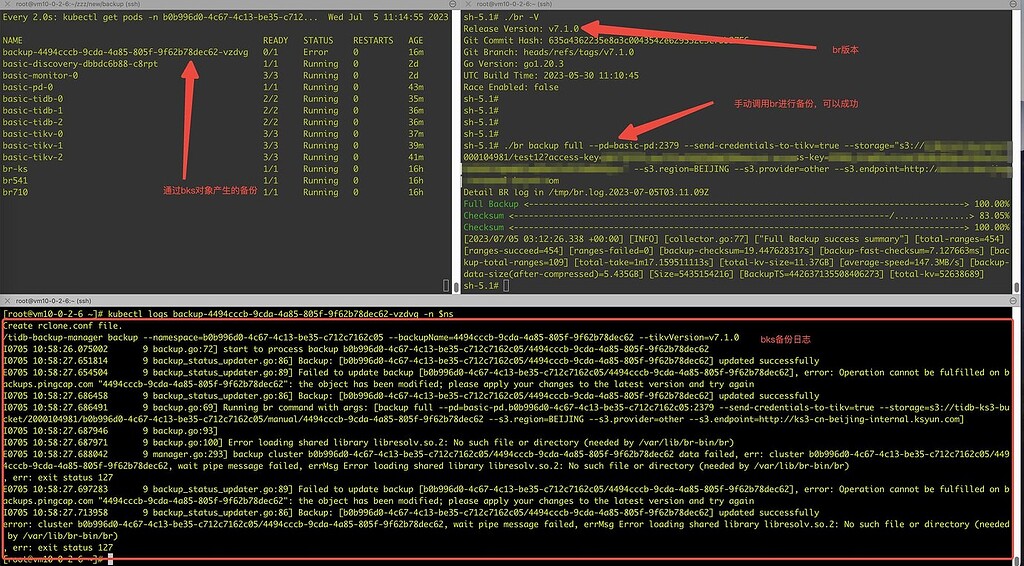
Task: Click the 'bks备份日志' red annotation label
Action: 788,339
